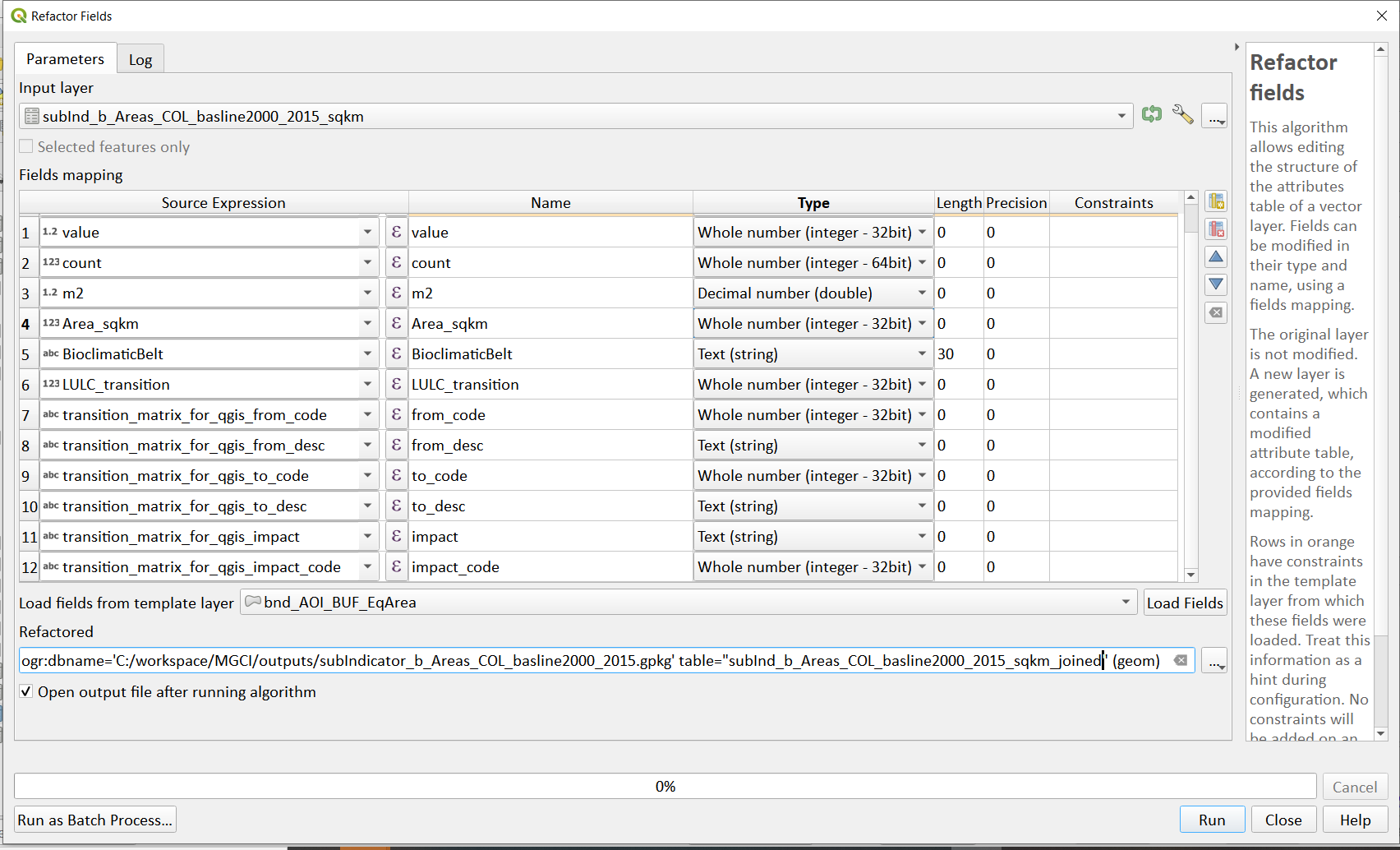This screenshot has width=1400, height=850.
Task: Edit length value 30 for BioclimaticBelt
Action: [959, 354]
